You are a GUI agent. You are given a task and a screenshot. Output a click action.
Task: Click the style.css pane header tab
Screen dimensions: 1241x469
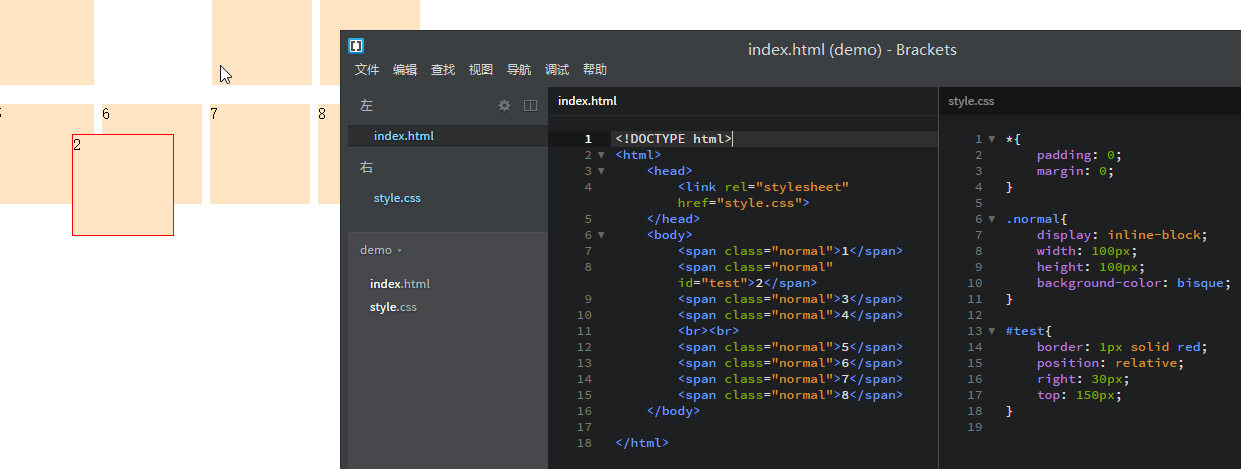(971, 101)
